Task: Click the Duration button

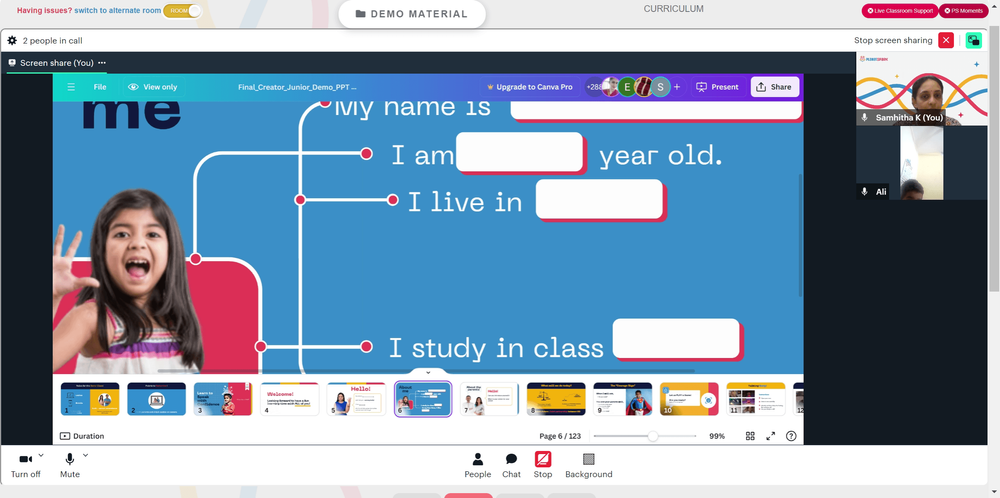Action: [82, 436]
